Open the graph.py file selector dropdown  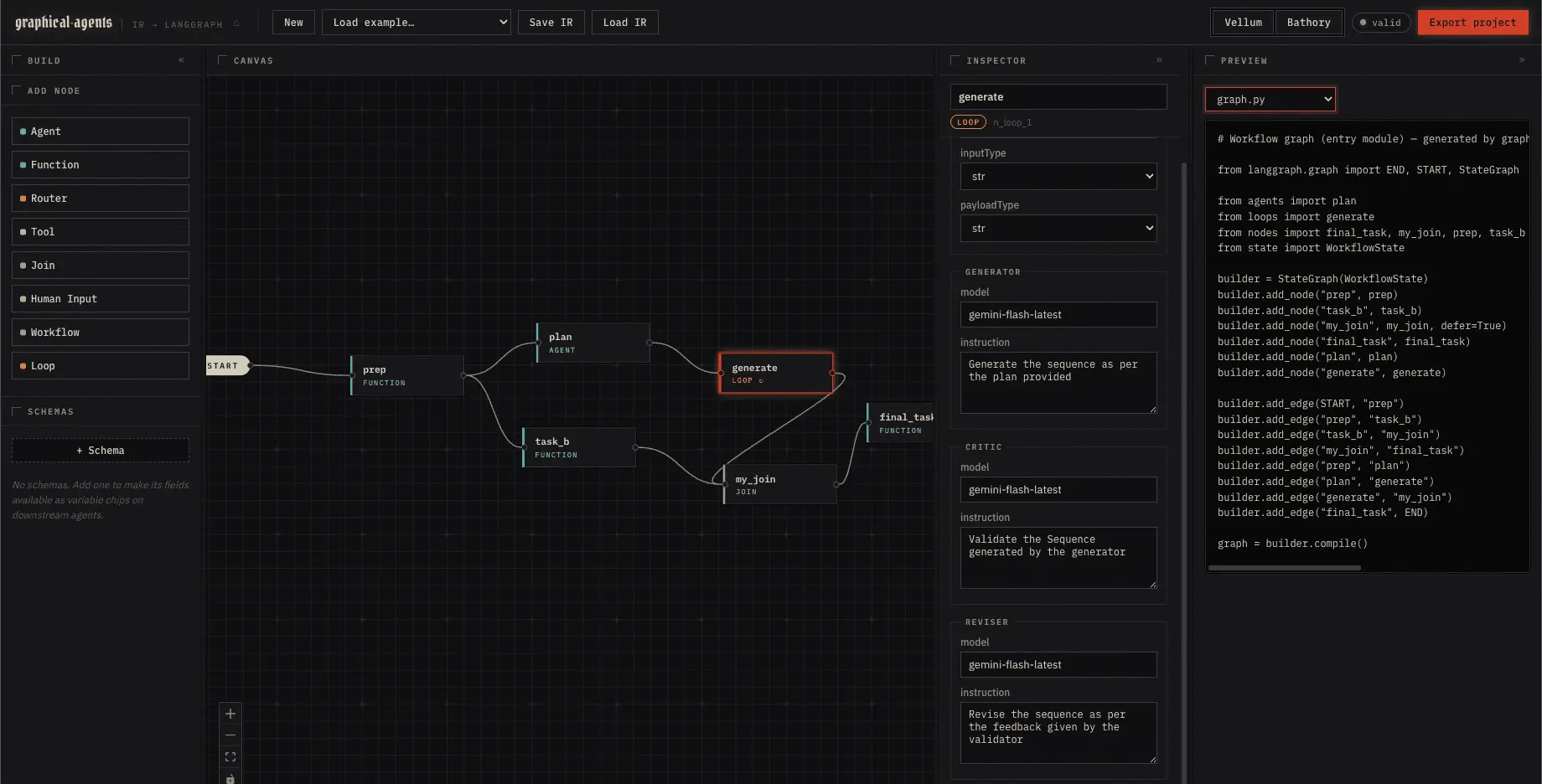(x=1270, y=100)
